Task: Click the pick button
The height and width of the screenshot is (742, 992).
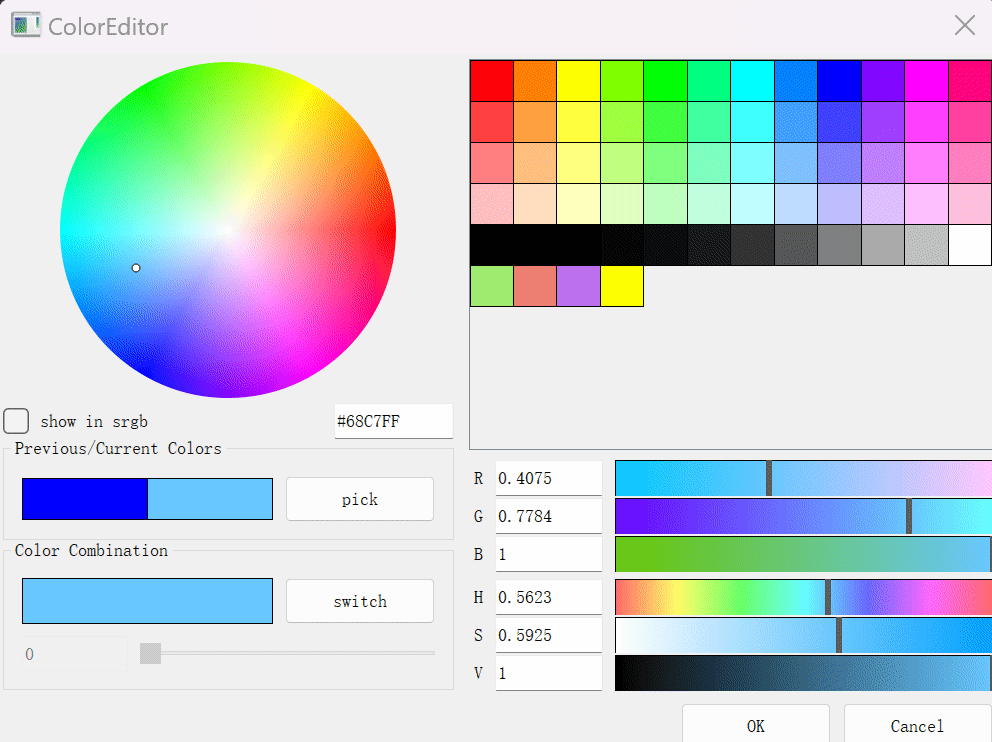Action: pyautogui.click(x=359, y=499)
